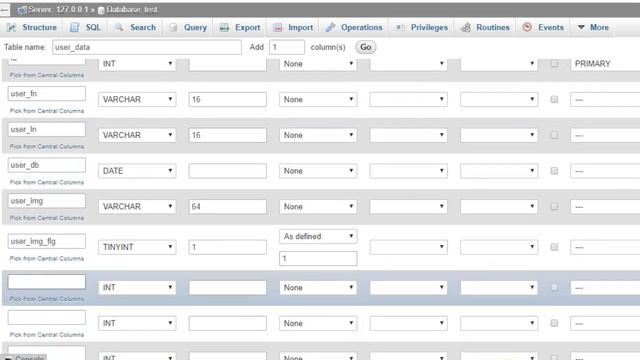Screen dimensions: 640x360
Task: Click the user_img column name field
Action: pyautogui.click(x=47, y=201)
